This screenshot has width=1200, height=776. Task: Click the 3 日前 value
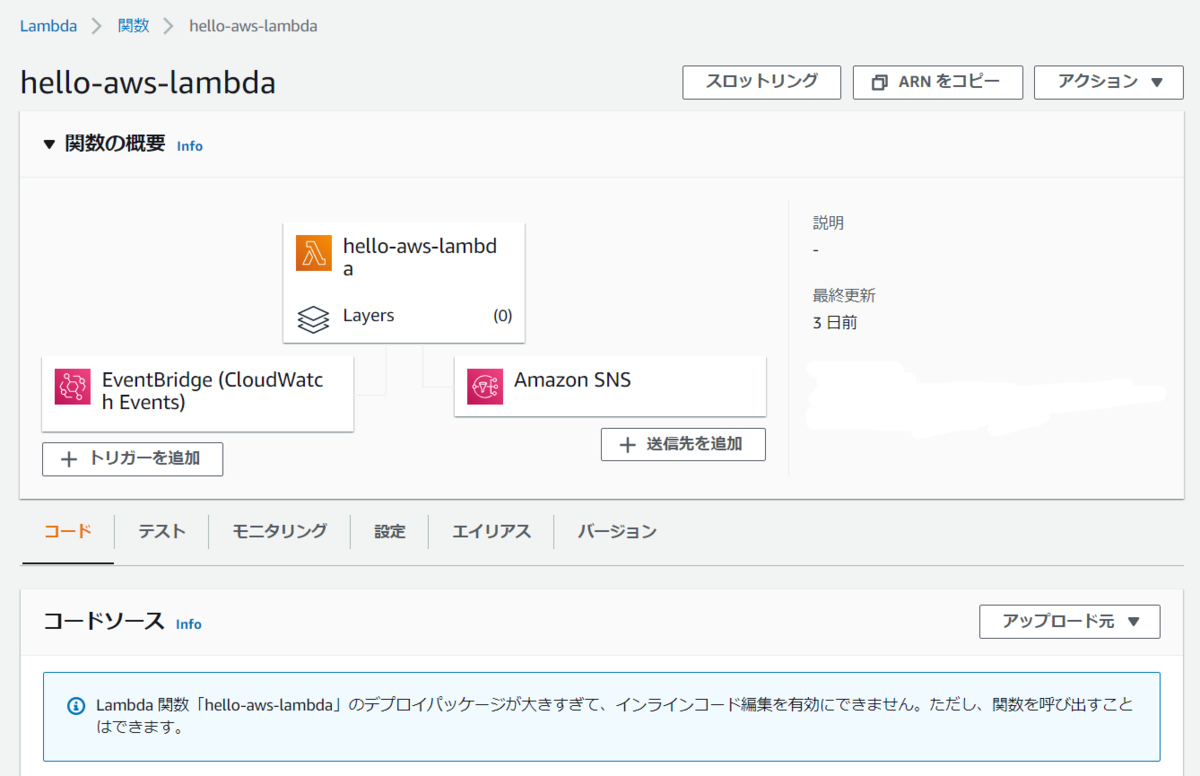[x=835, y=323]
